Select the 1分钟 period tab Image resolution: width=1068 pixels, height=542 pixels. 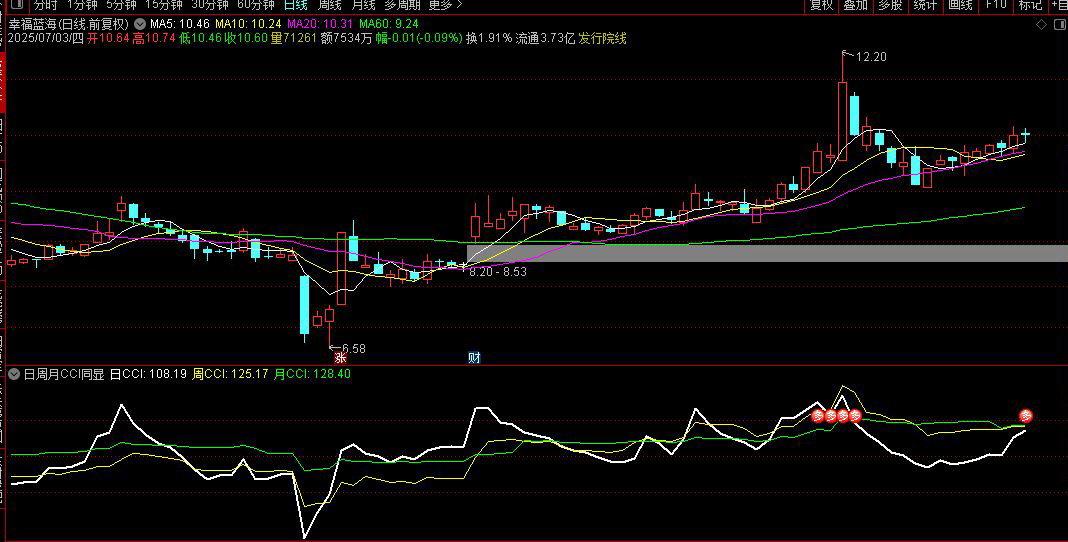(82, 5)
